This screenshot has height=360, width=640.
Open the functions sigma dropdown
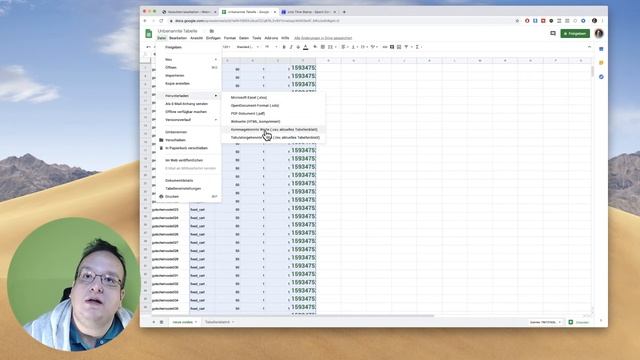click(418, 47)
